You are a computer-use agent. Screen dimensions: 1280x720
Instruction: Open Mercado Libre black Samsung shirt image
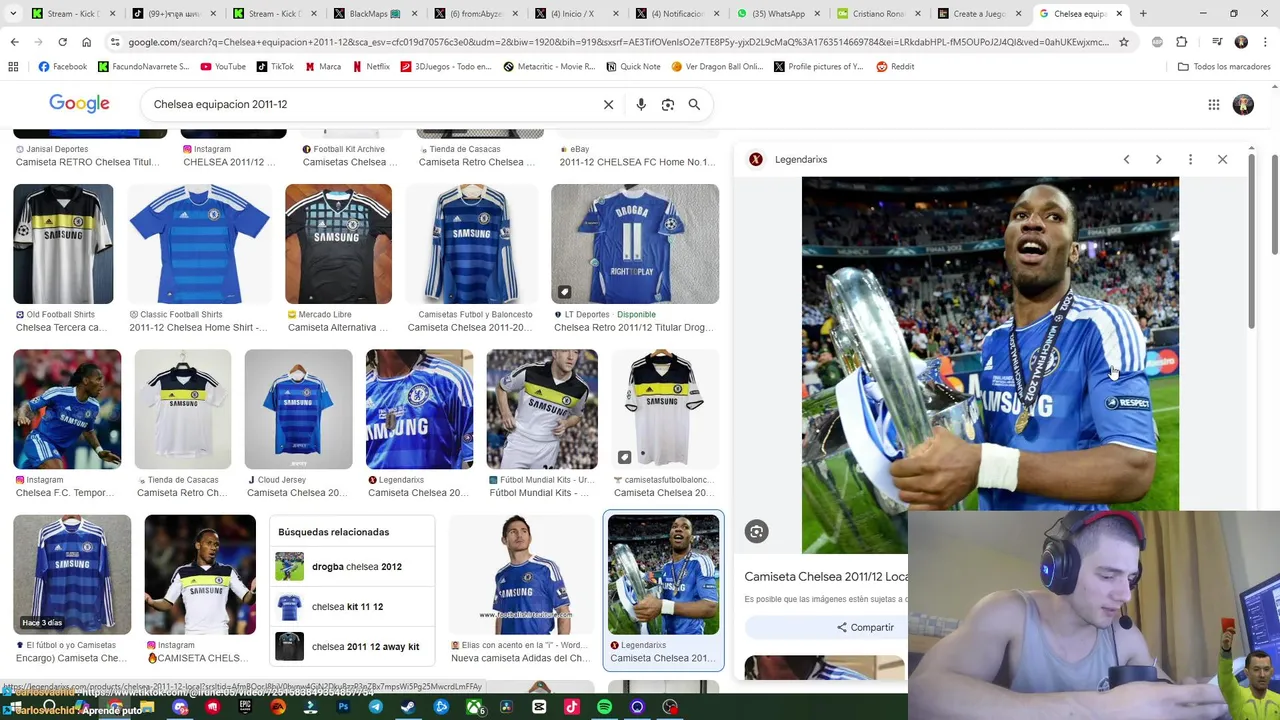[338, 244]
